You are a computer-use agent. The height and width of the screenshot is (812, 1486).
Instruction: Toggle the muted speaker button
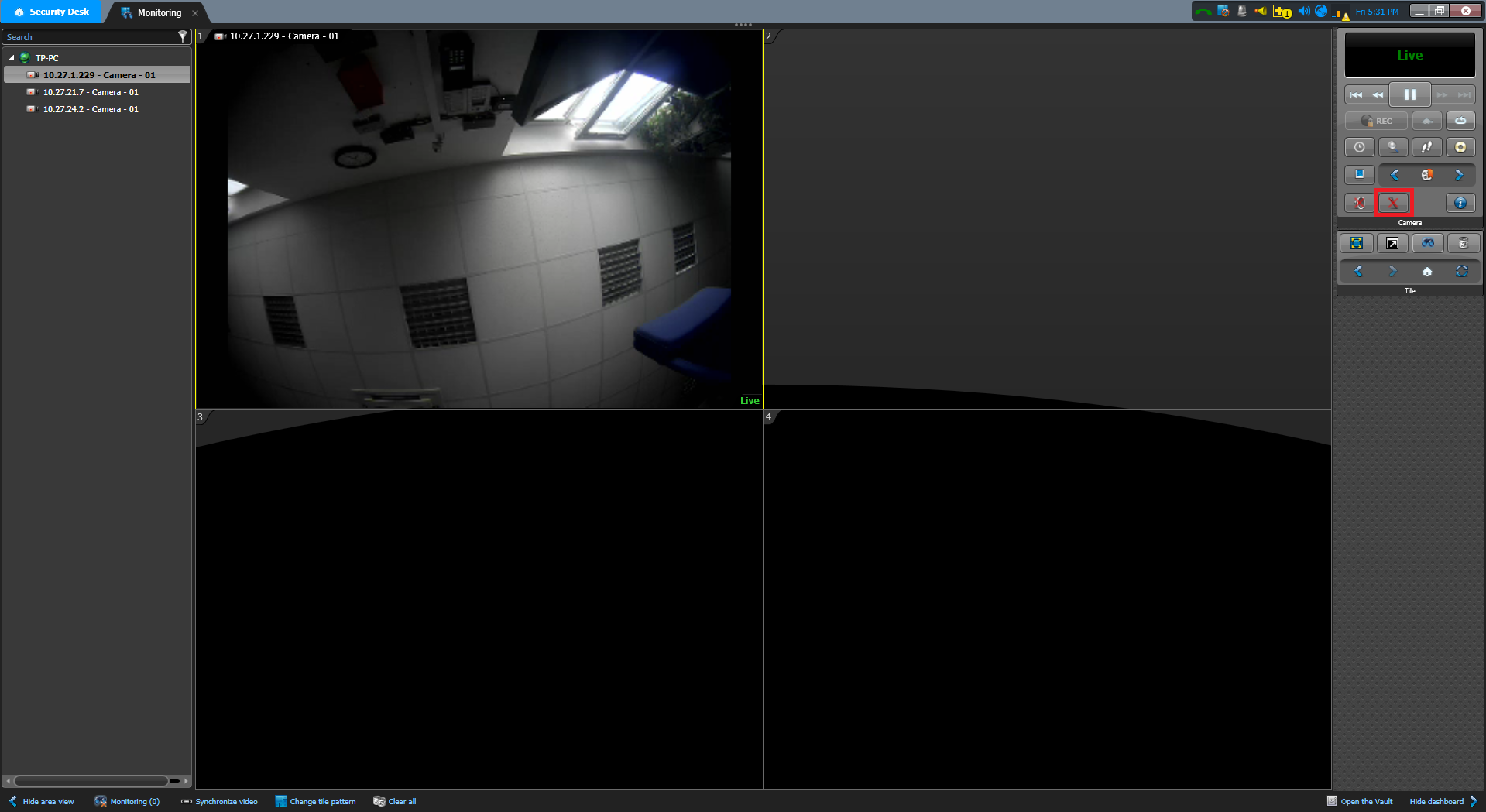click(1359, 203)
